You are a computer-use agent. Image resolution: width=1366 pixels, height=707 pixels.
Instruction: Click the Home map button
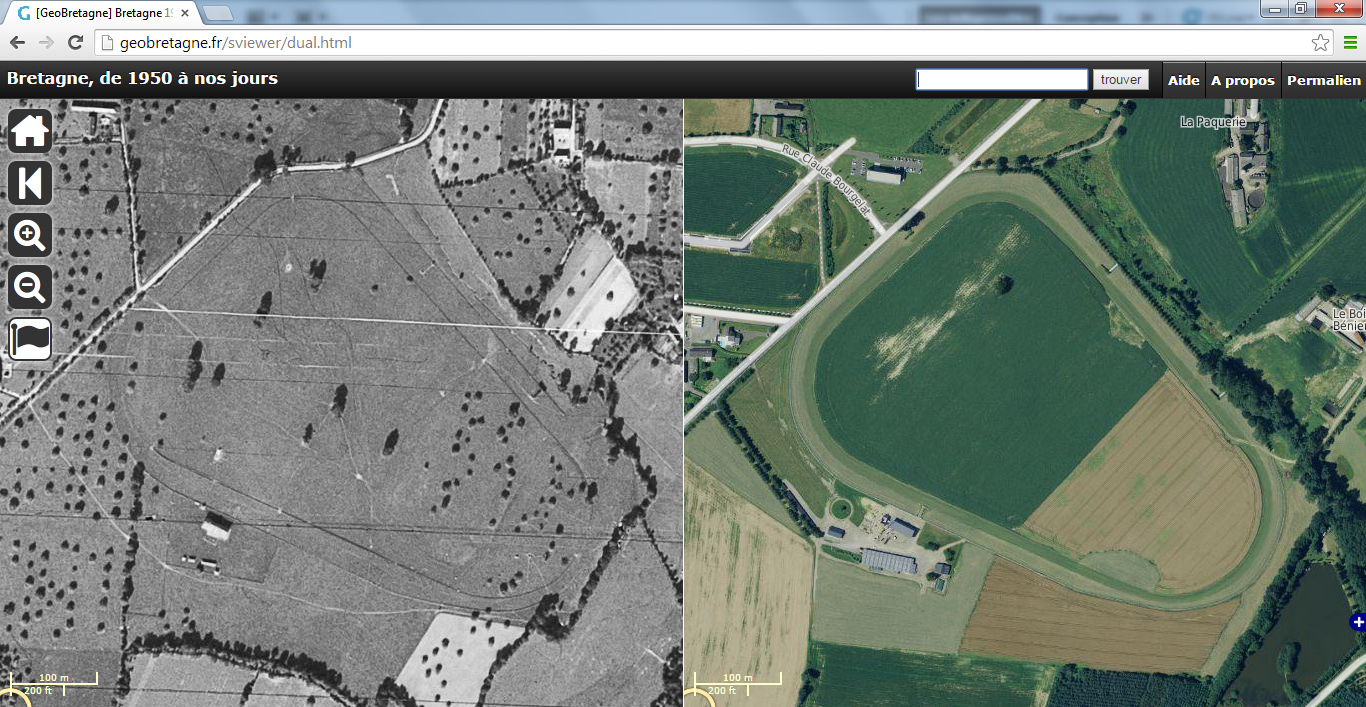click(x=30, y=130)
